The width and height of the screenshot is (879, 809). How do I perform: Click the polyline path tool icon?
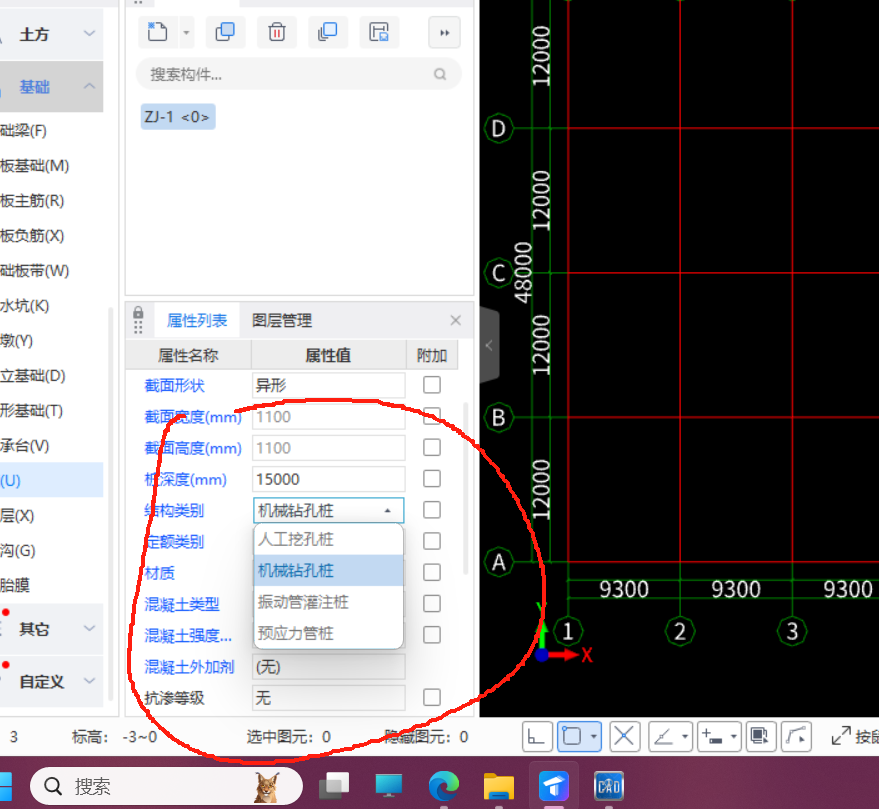tap(797, 736)
